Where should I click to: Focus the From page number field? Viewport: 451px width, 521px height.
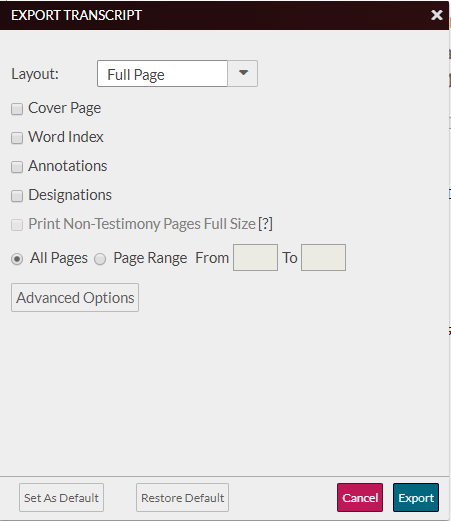pyautogui.click(x=255, y=257)
